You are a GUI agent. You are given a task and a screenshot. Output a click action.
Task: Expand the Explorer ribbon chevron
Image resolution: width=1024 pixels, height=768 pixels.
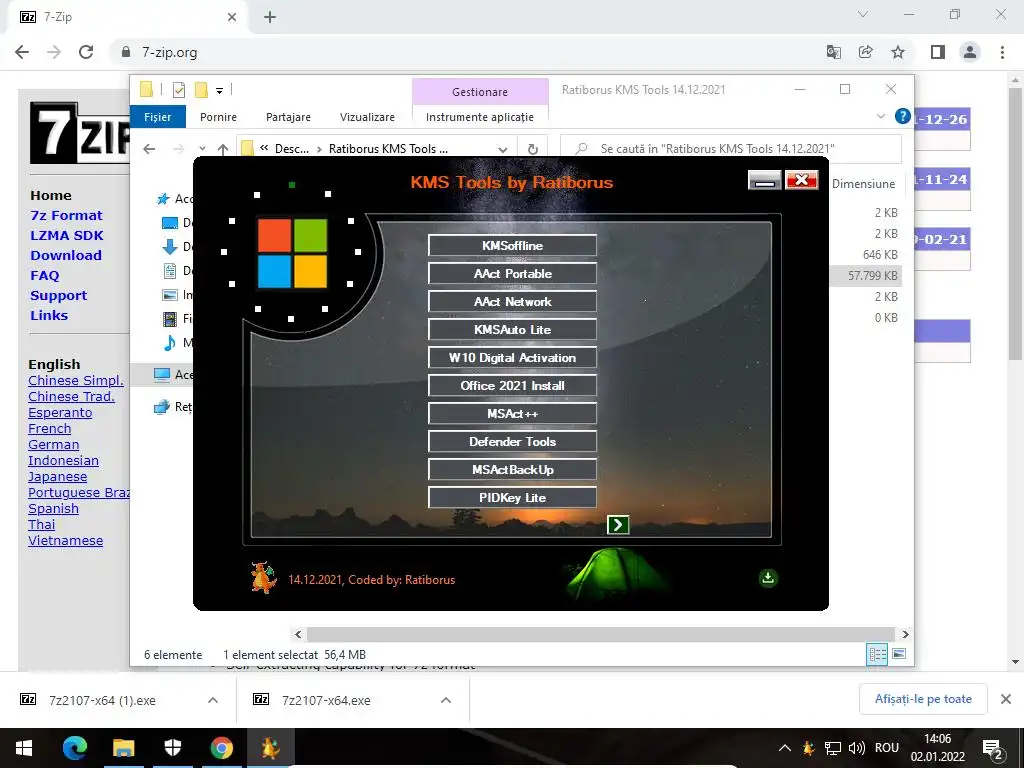point(880,116)
